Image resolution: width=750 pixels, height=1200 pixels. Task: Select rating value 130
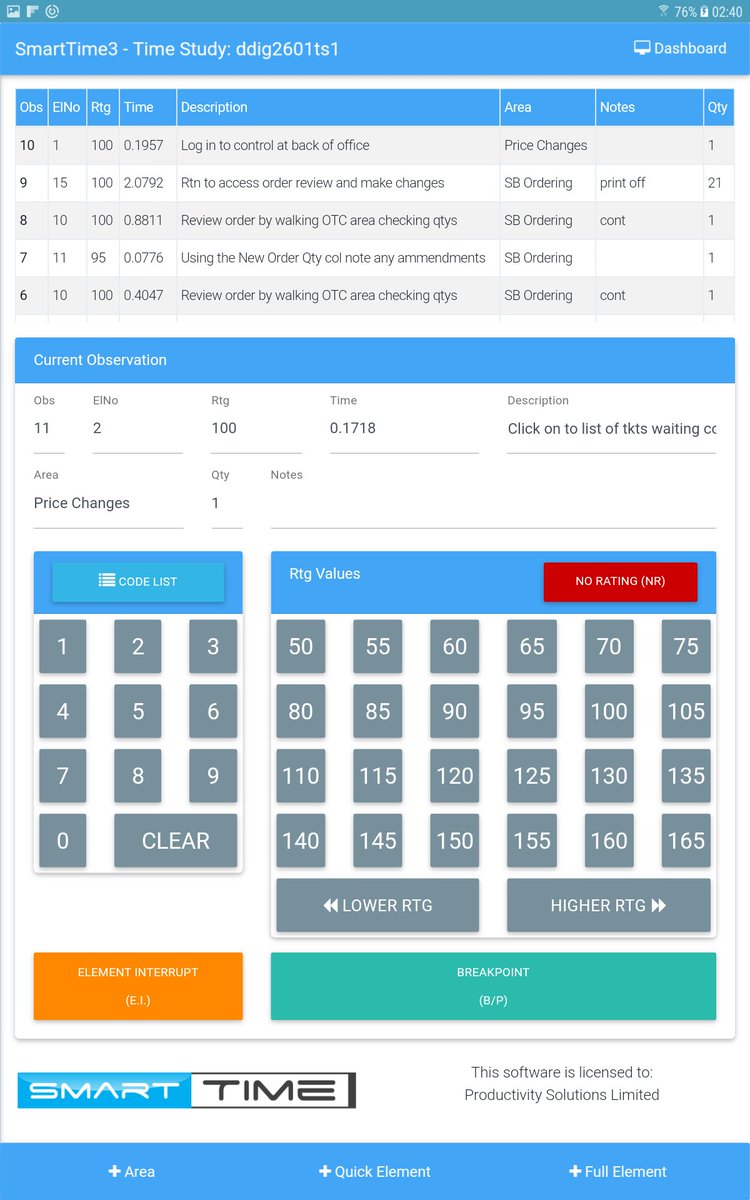tap(609, 776)
